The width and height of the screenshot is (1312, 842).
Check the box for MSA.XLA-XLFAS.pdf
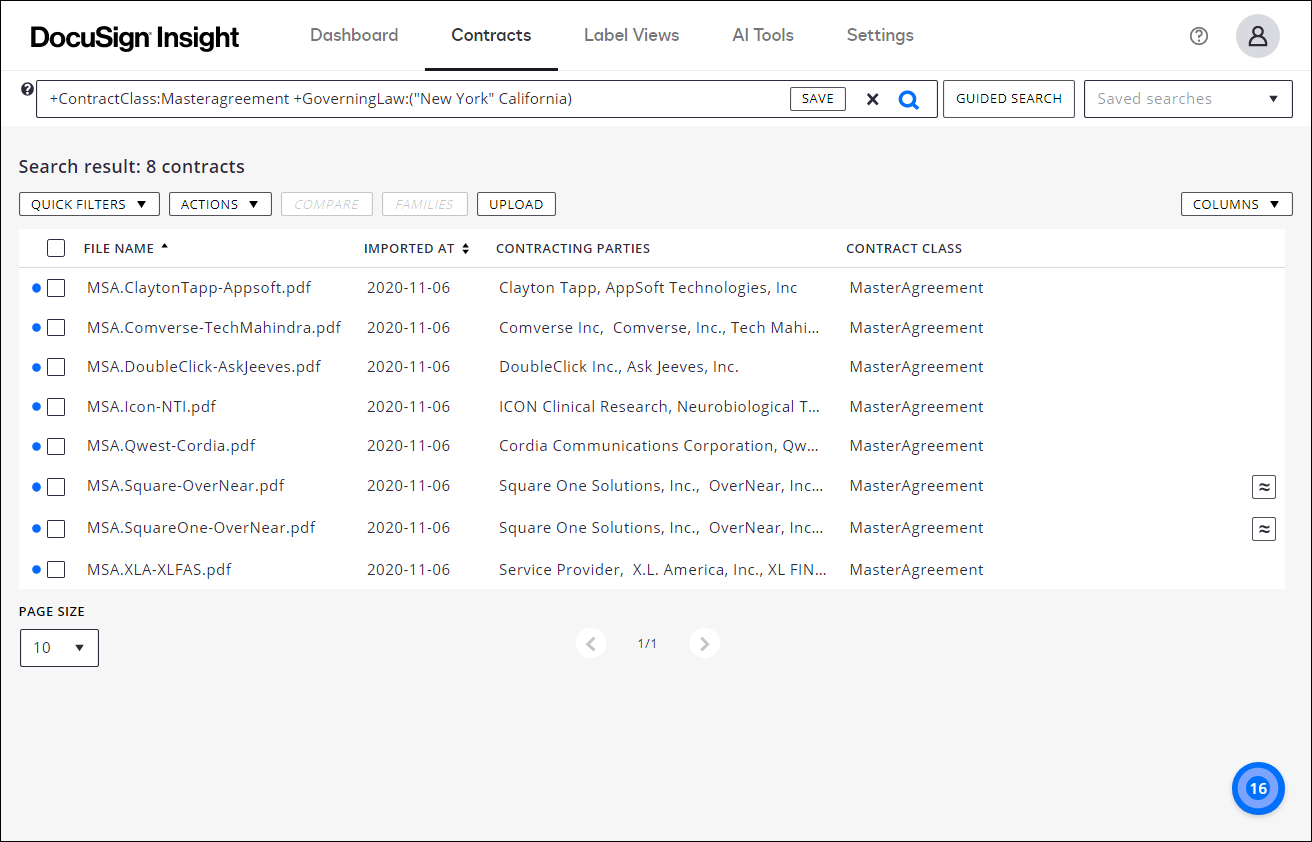pos(55,568)
